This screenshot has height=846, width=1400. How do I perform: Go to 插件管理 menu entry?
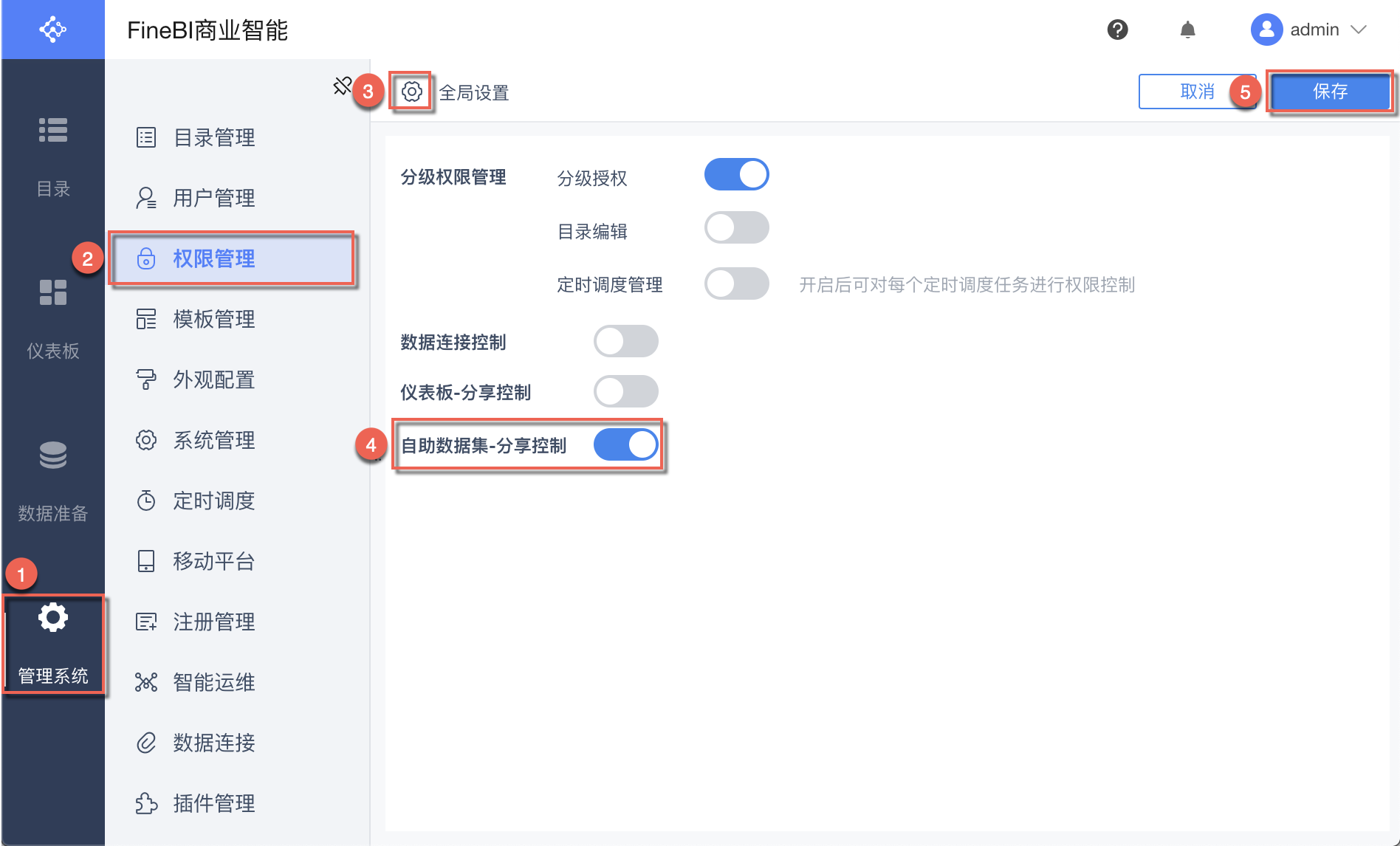pos(214,803)
